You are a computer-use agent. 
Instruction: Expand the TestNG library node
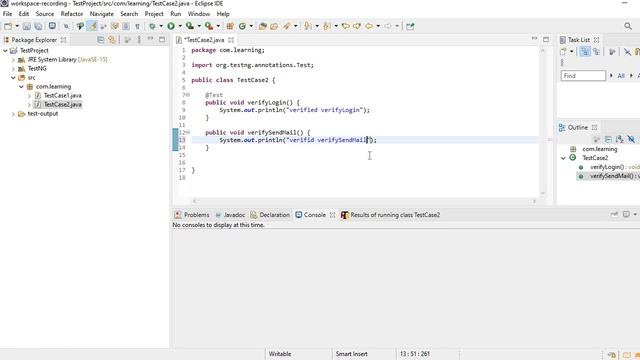(13, 69)
